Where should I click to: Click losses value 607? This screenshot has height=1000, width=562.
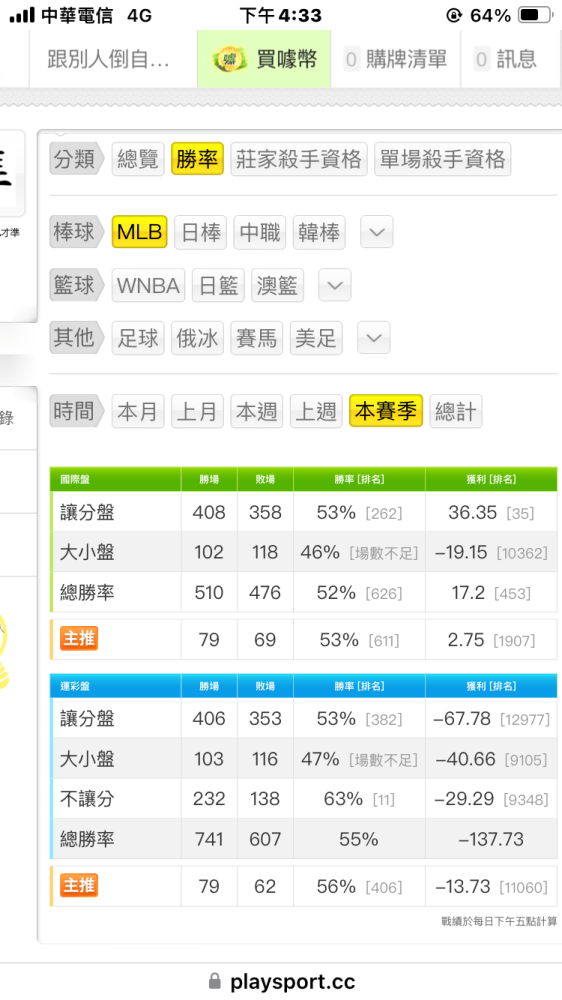coord(265,839)
